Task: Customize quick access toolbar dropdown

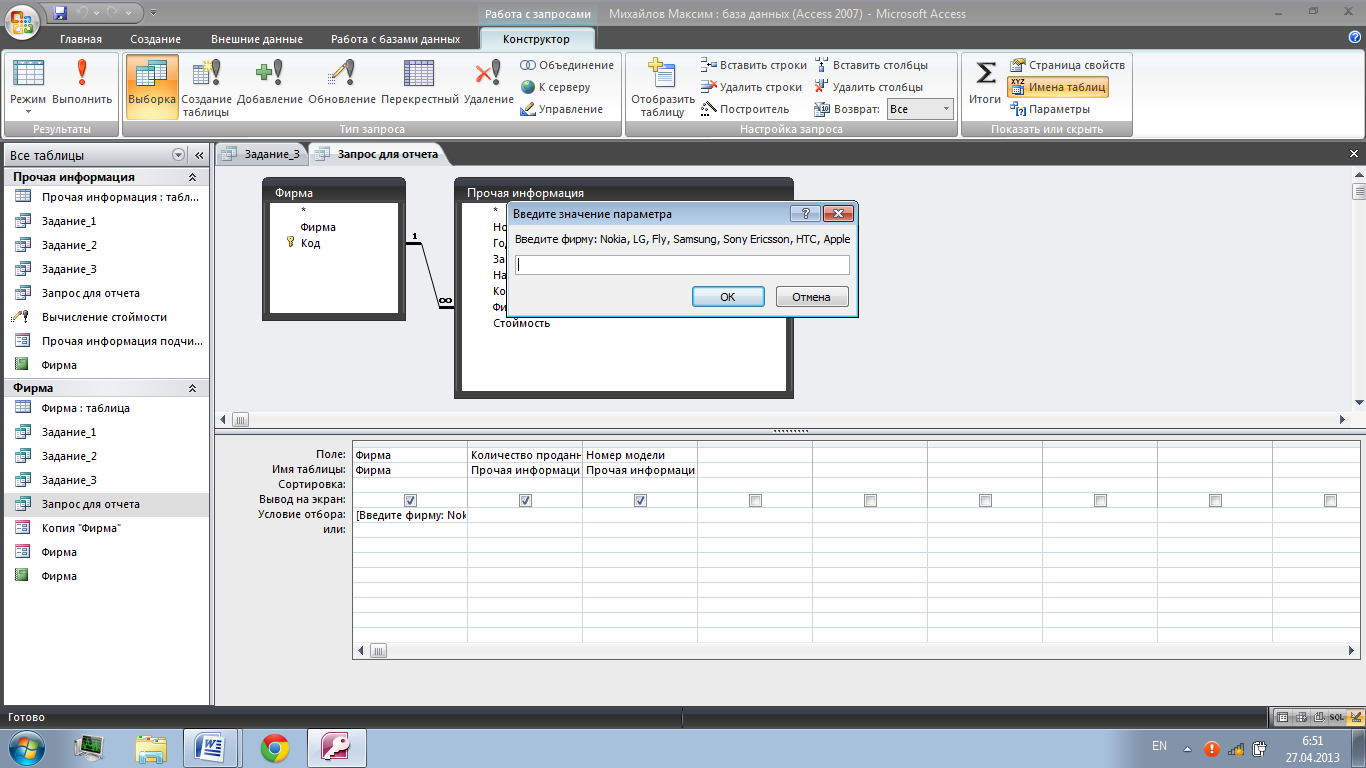Action: pos(152,14)
